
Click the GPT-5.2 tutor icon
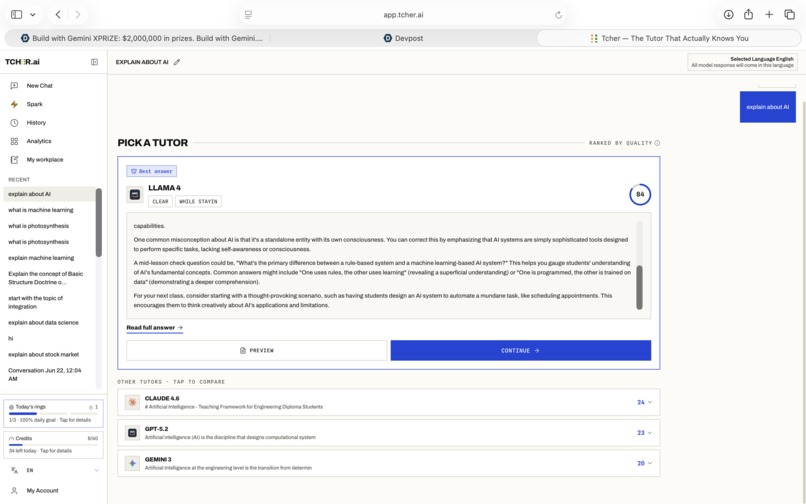coord(132,433)
